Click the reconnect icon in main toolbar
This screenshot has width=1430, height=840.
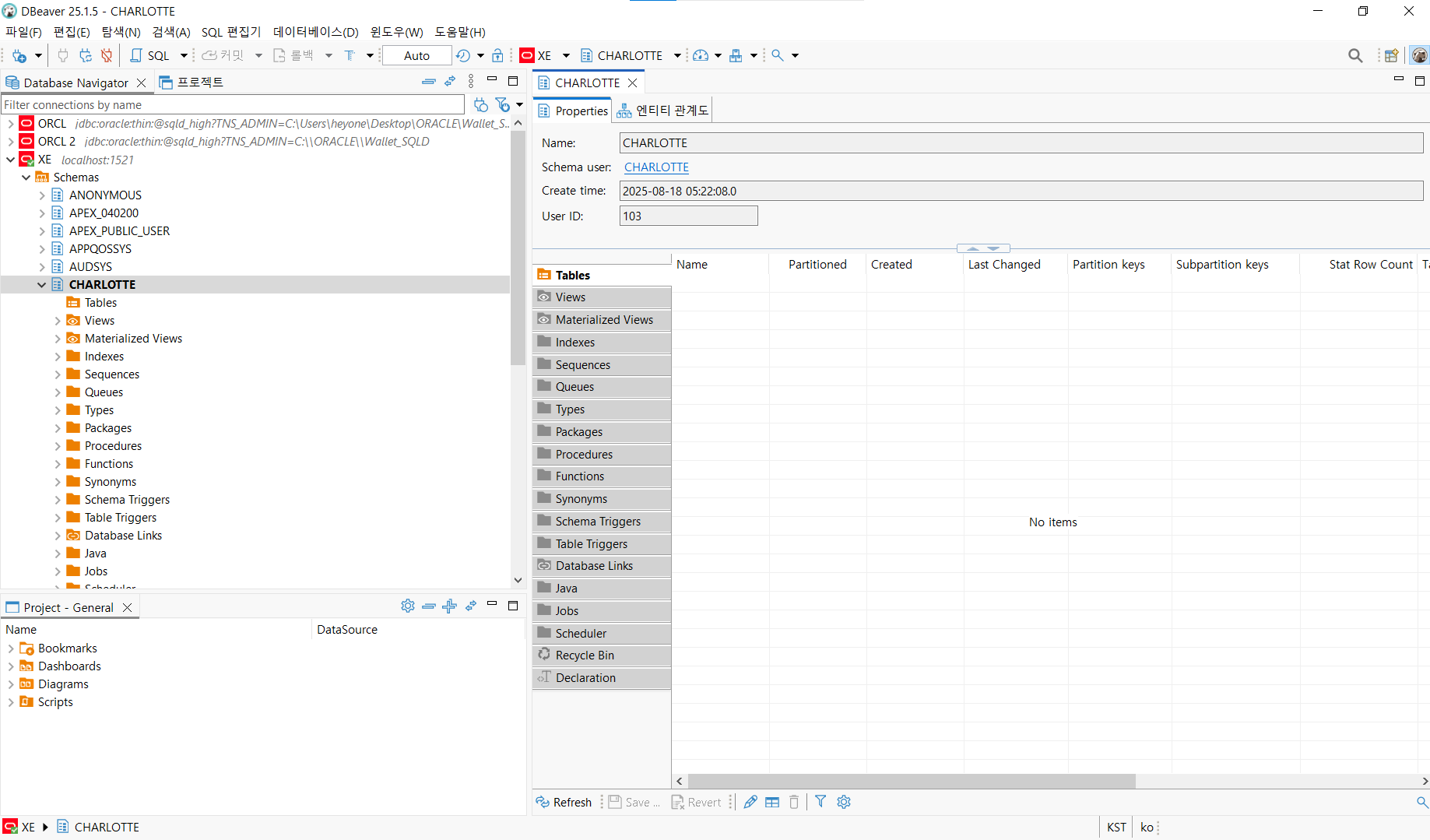click(86, 55)
